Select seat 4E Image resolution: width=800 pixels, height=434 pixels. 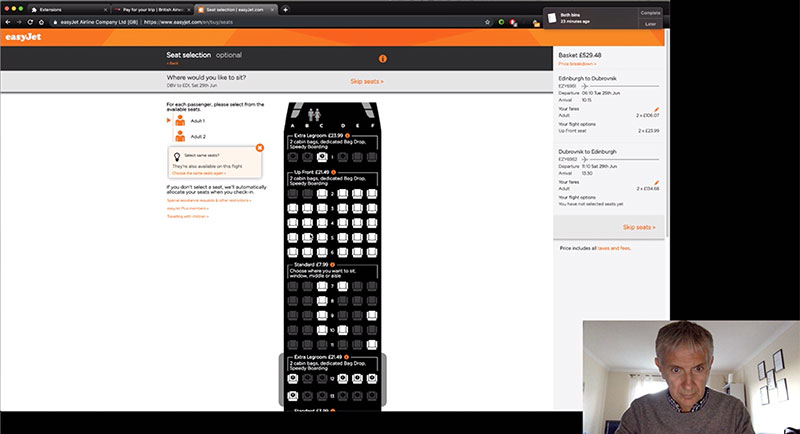tap(357, 223)
